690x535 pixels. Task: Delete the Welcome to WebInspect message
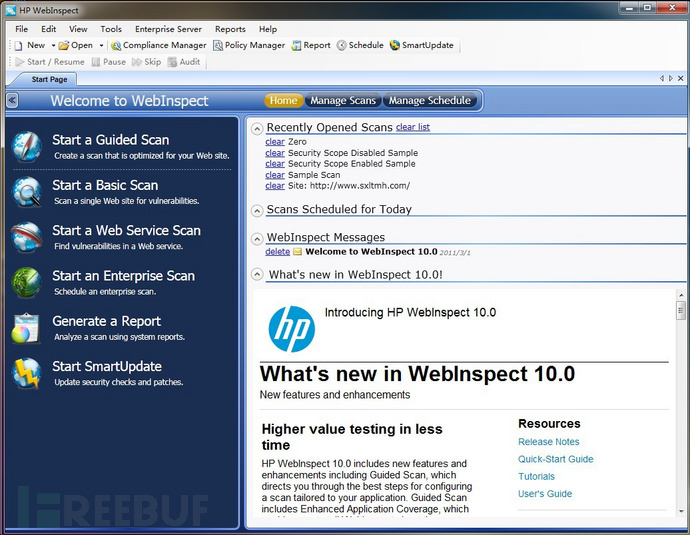[x=277, y=251]
